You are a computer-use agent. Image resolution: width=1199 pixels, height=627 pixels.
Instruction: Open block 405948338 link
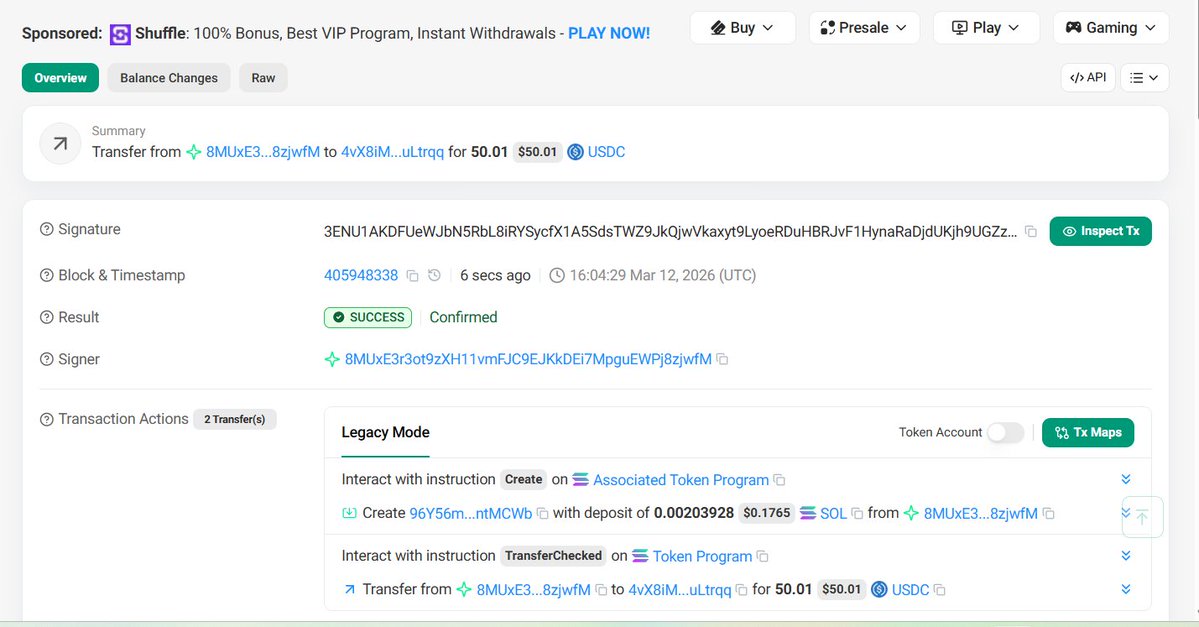click(x=361, y=275)
